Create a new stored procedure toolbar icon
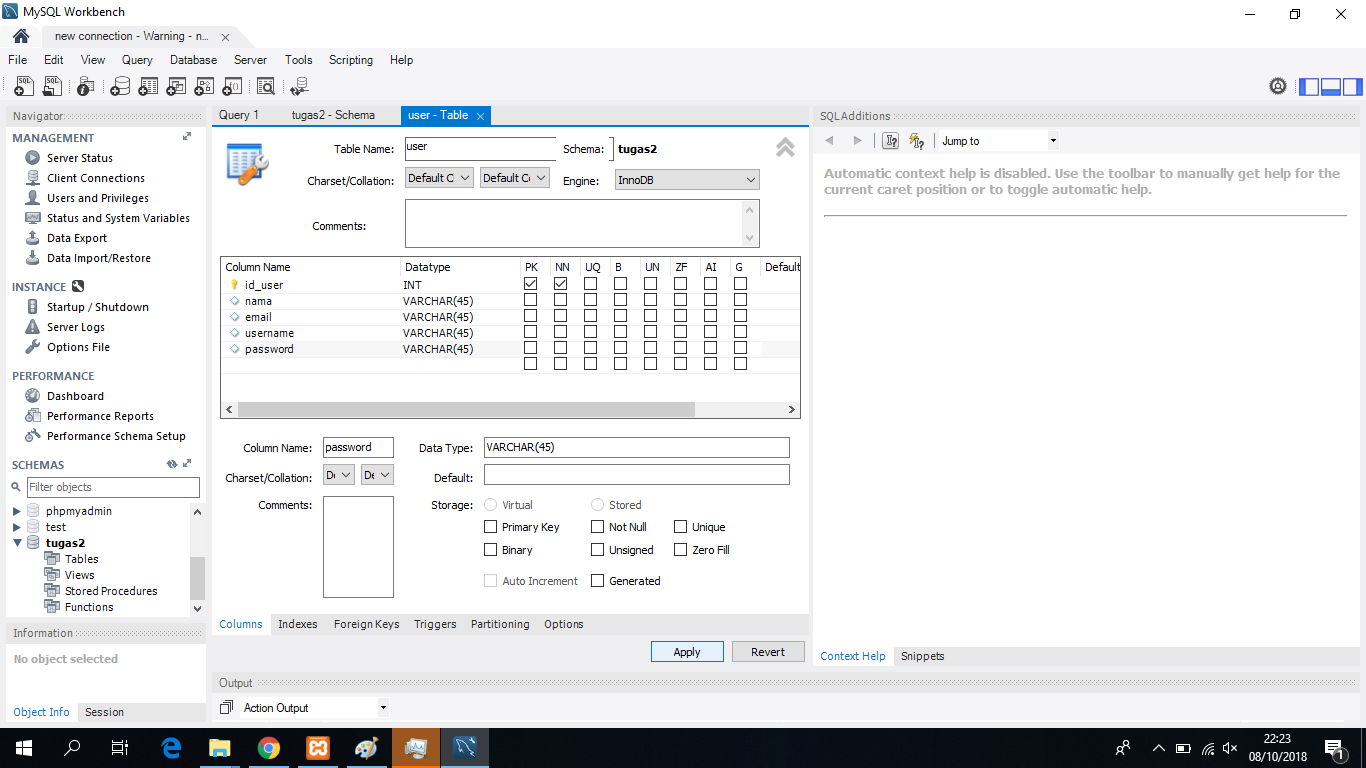Image resolution: width=1366 pixels, height=768 pixels. (x=204, y=86)
